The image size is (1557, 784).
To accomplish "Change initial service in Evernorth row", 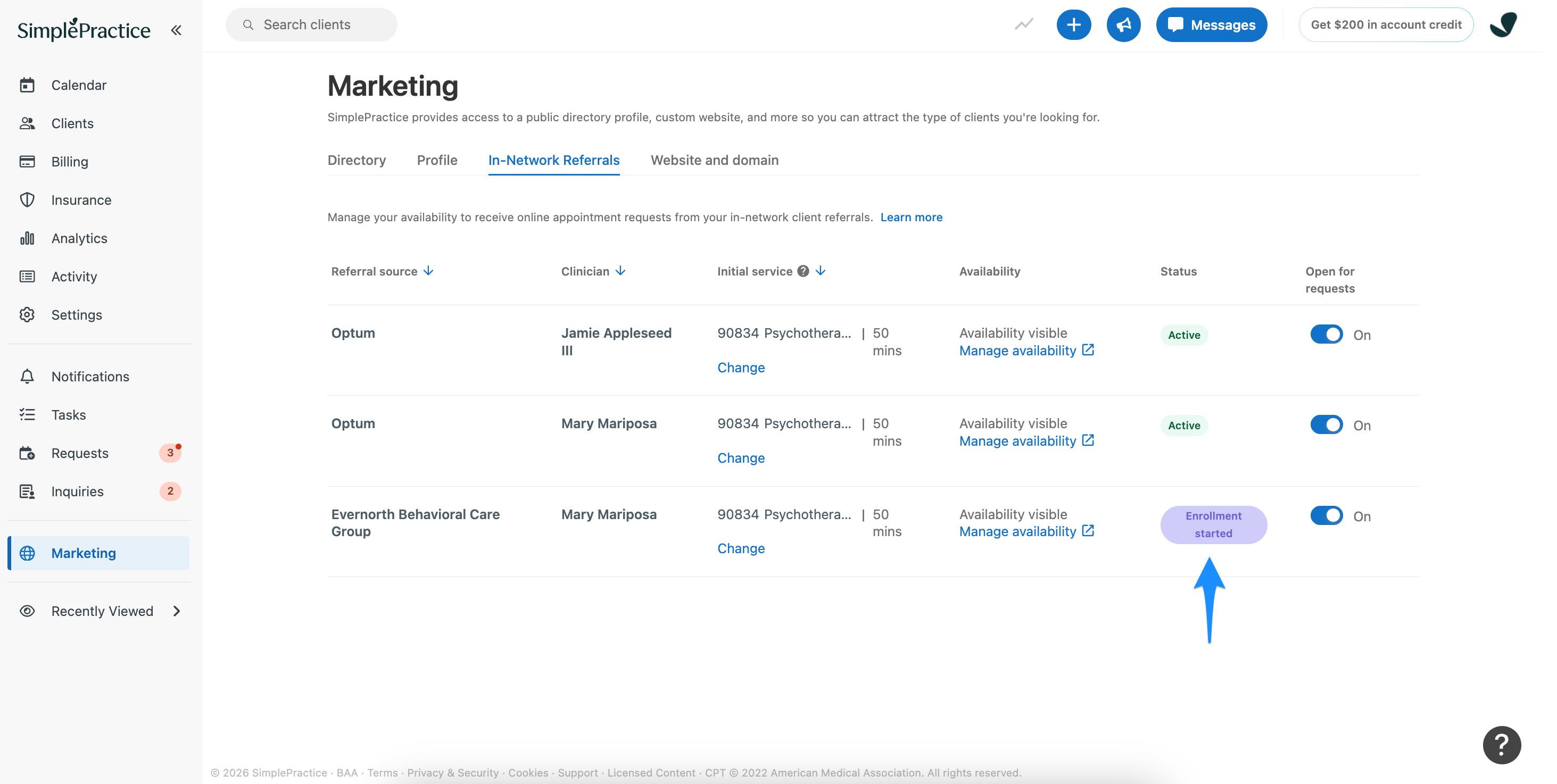I will pyautogui.click(x=740, y=548).
